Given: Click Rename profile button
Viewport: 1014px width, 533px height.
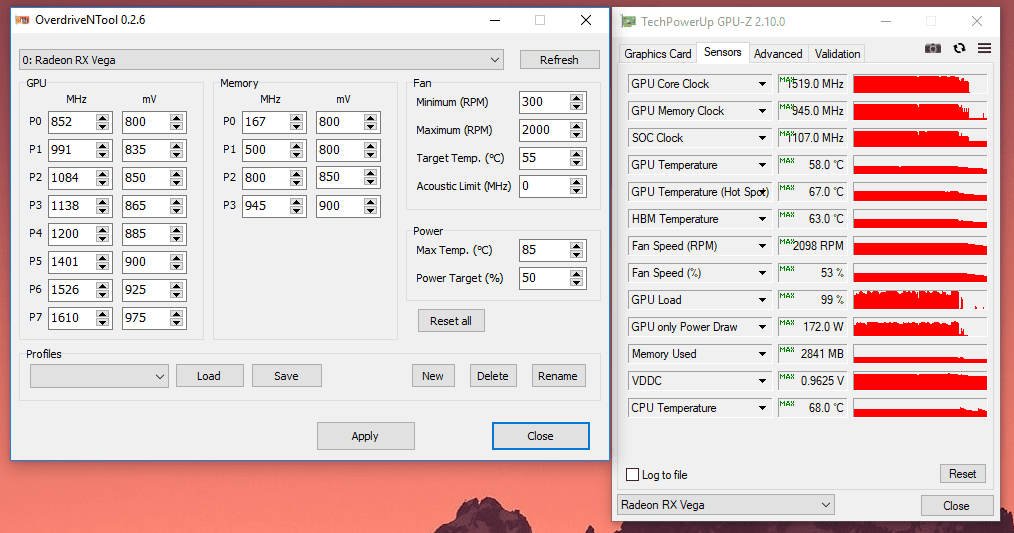Looking at the screenshot, I should tap(557, 376).
